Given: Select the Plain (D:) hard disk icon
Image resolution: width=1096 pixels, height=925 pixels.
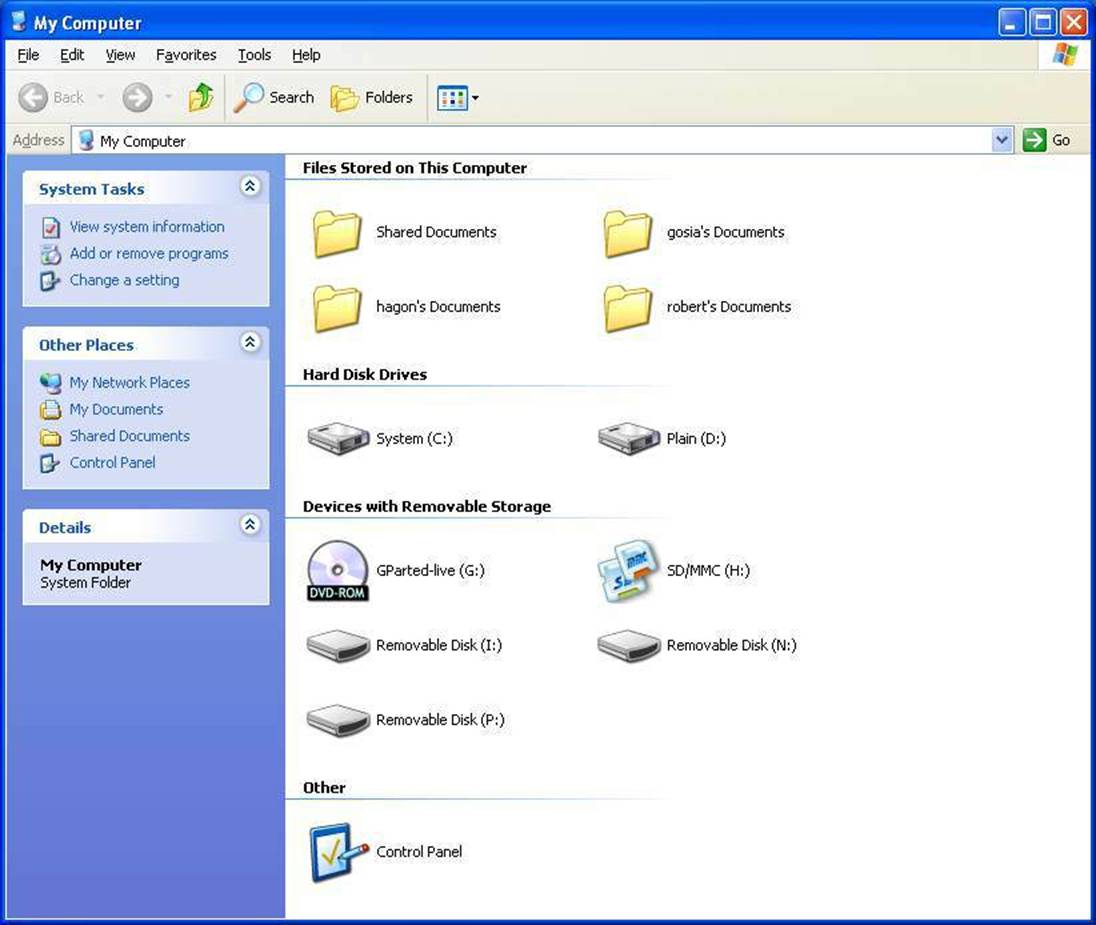Looking at the screenshot, I should point(628,439).
